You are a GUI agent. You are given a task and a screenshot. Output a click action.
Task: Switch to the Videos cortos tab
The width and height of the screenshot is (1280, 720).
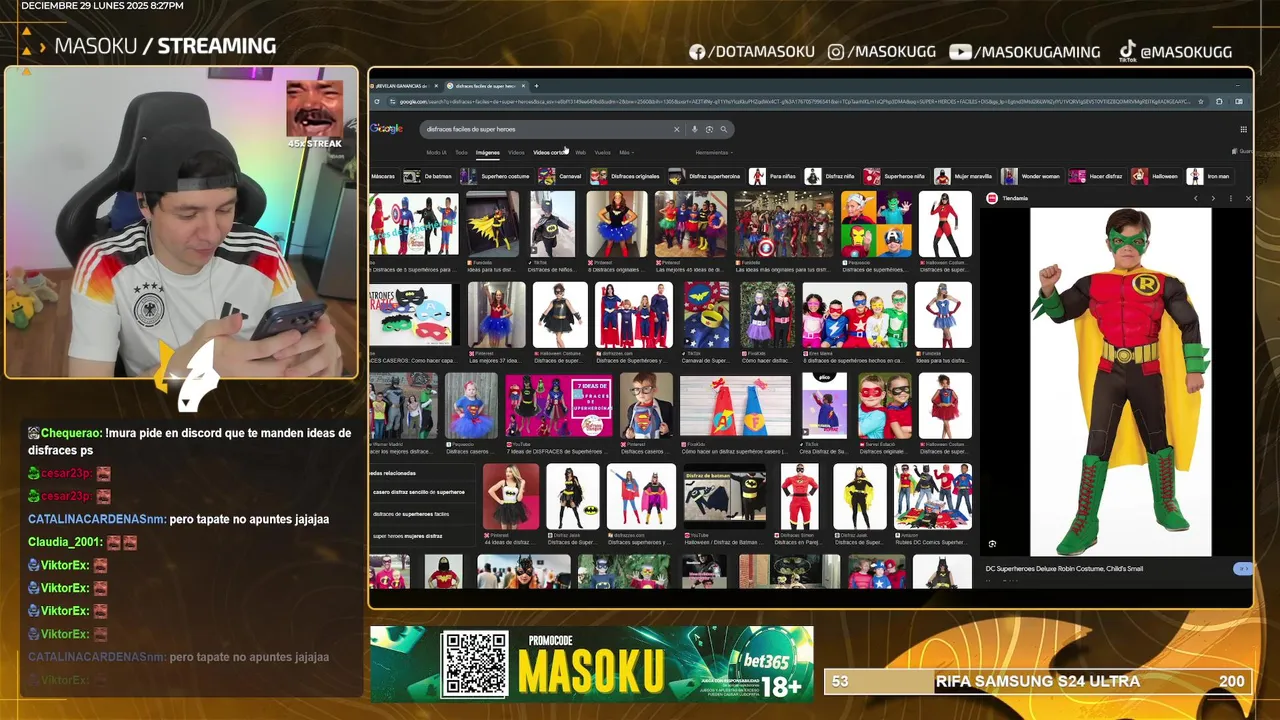click(x=550, y=152)
